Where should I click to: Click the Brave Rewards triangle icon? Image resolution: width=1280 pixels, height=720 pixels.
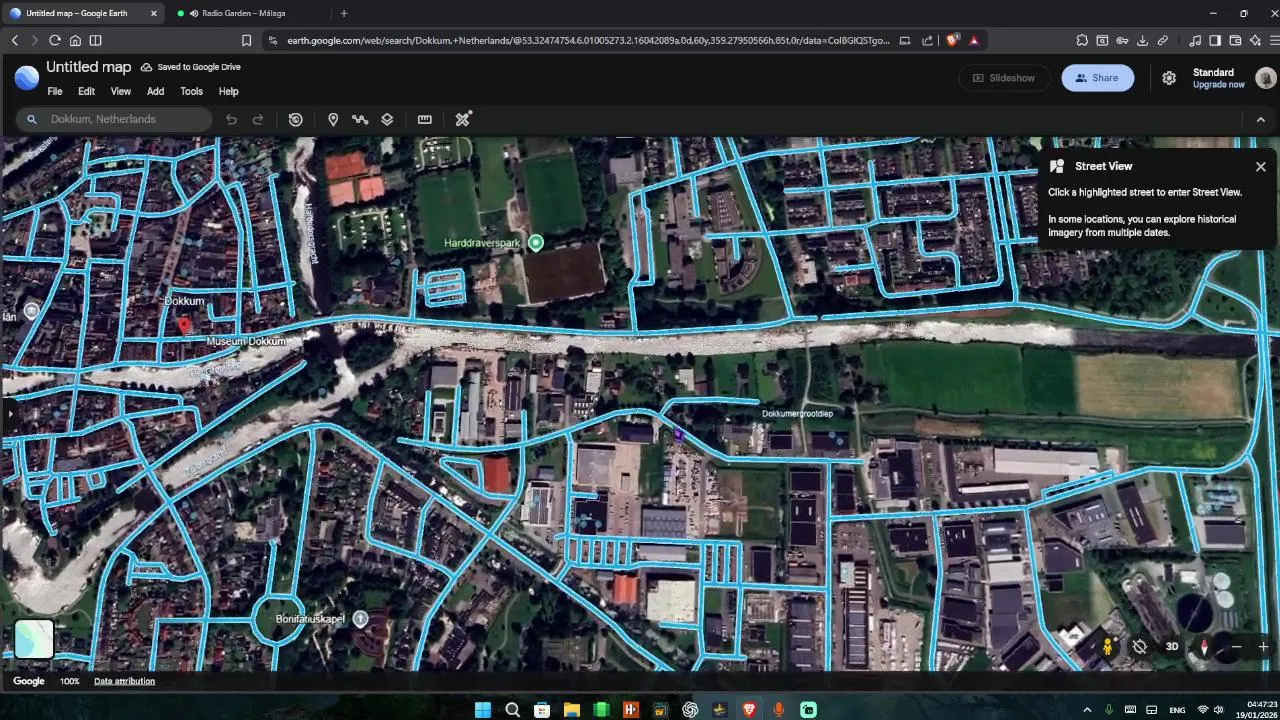(974, 40)
